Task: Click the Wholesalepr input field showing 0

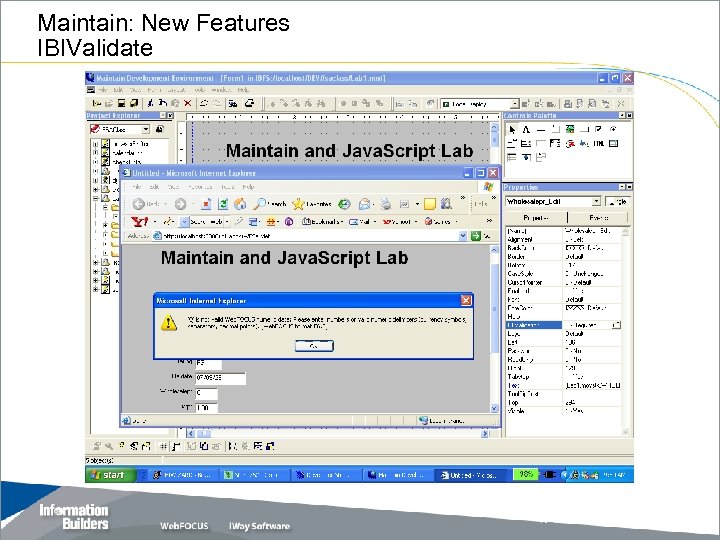Action: coord(206,393)
